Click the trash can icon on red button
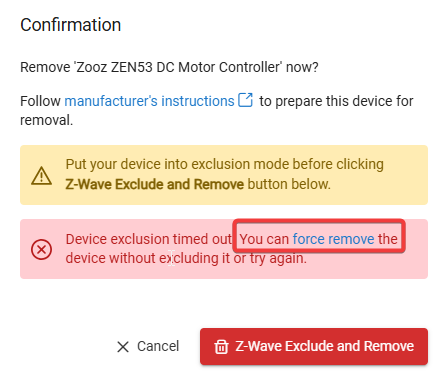Viewport: 447px width, 377px height. [x=221, y=347]
